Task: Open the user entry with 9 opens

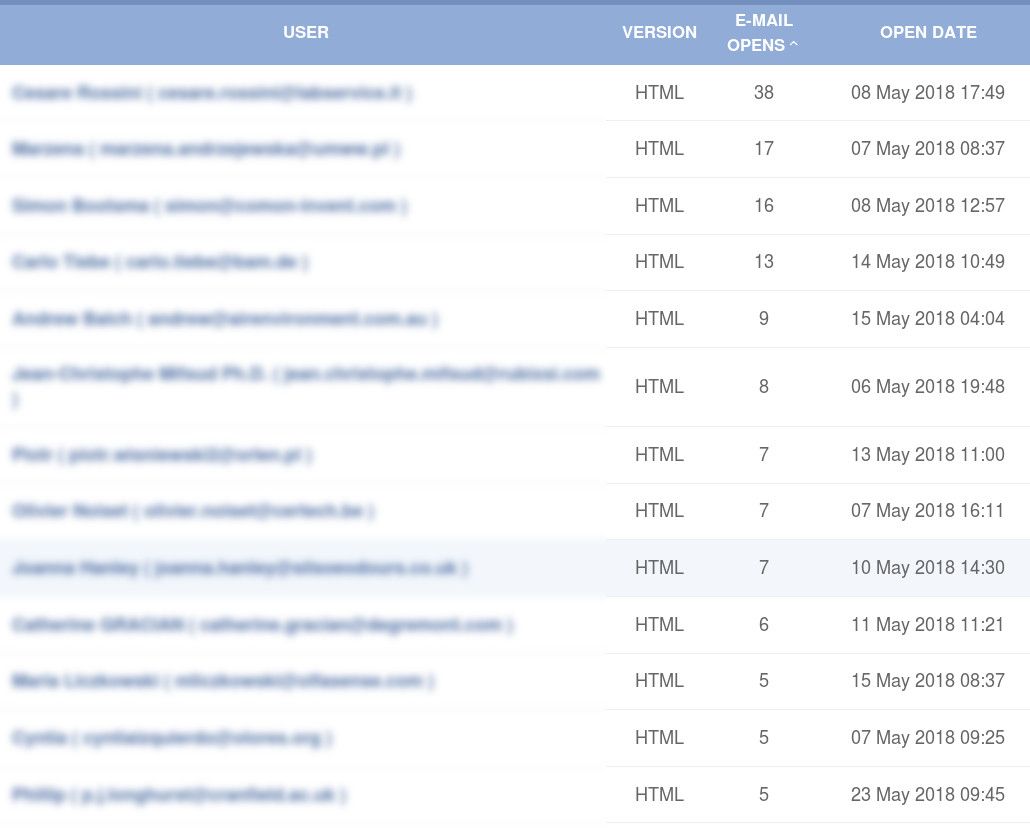Action: point(225,319)
